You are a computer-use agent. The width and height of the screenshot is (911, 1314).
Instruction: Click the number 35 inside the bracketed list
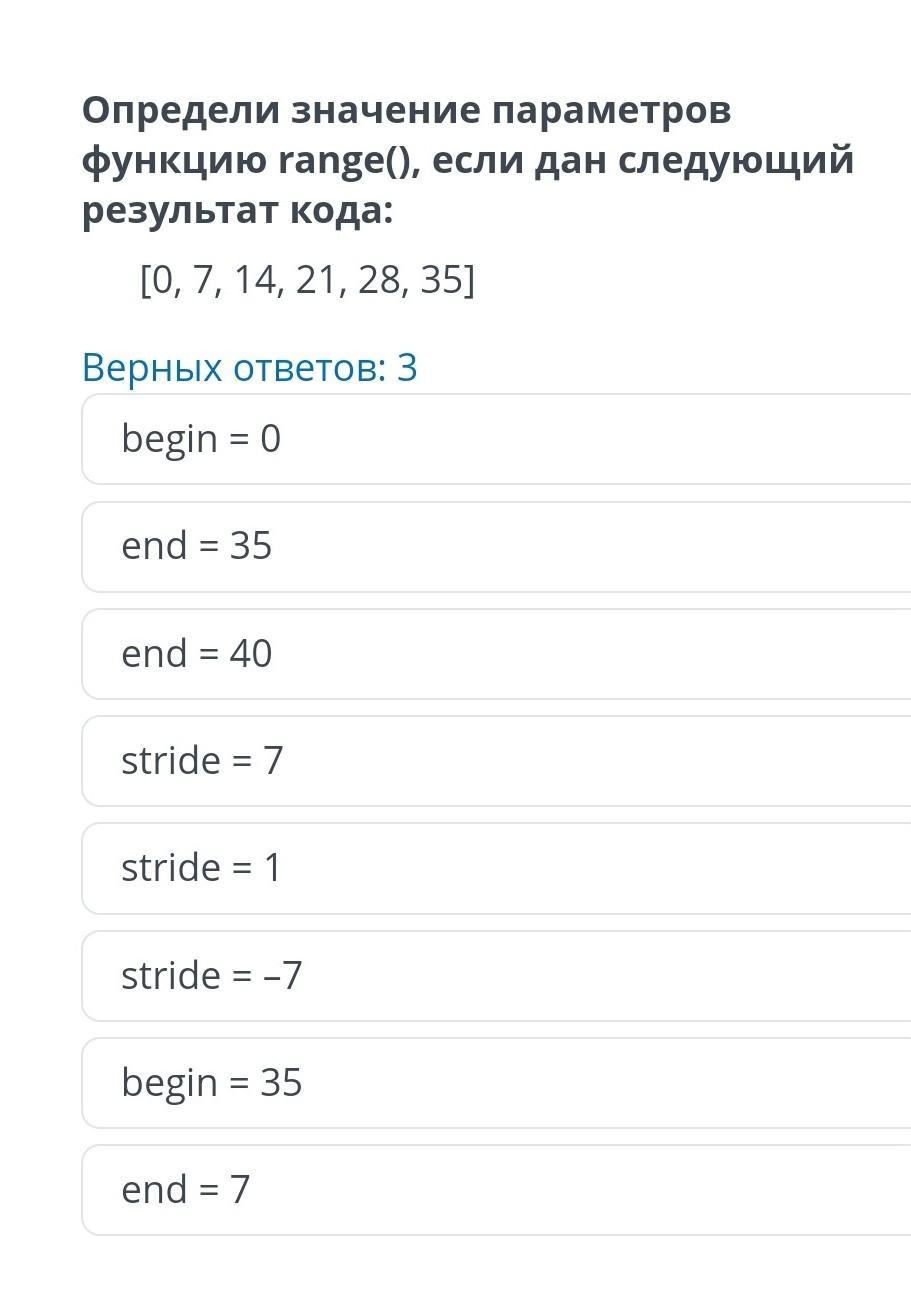point(441,281)
